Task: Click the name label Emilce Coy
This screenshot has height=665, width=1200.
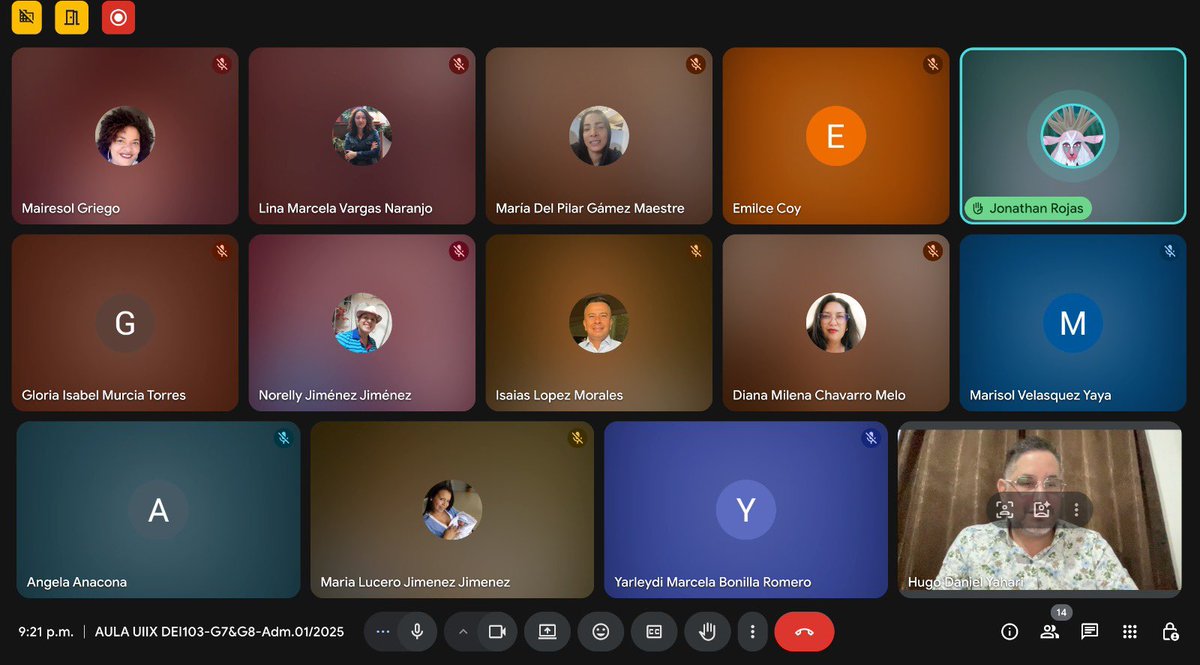Action: (x=767, y=209)
